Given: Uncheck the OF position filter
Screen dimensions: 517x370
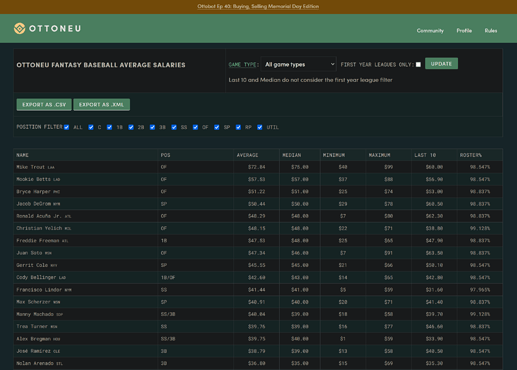Looking at the screenshot, I should click(x=195, y=127).
